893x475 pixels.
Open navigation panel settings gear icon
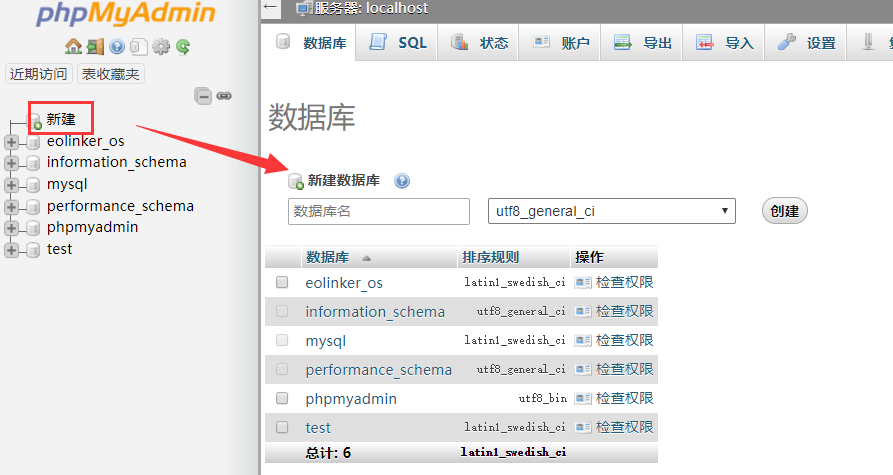click(x=161, y=46)
